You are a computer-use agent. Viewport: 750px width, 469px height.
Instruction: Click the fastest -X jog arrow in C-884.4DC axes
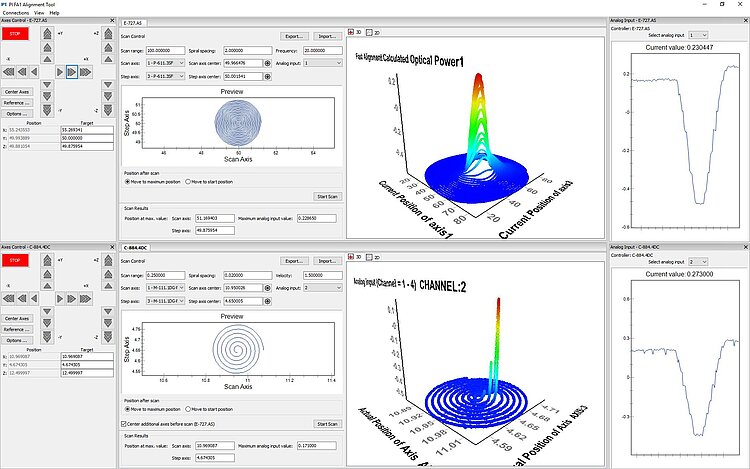(8, 297)
